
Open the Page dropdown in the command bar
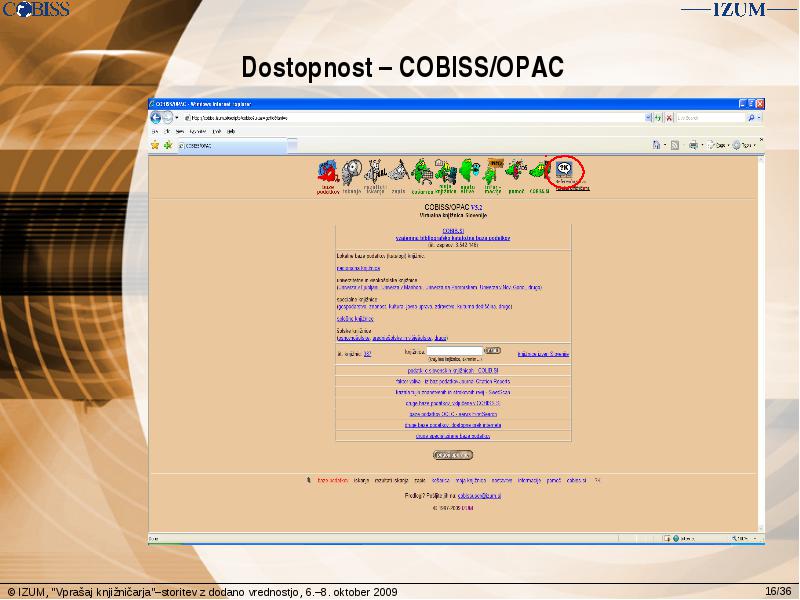pyautogui.click(x=718, y=145)
